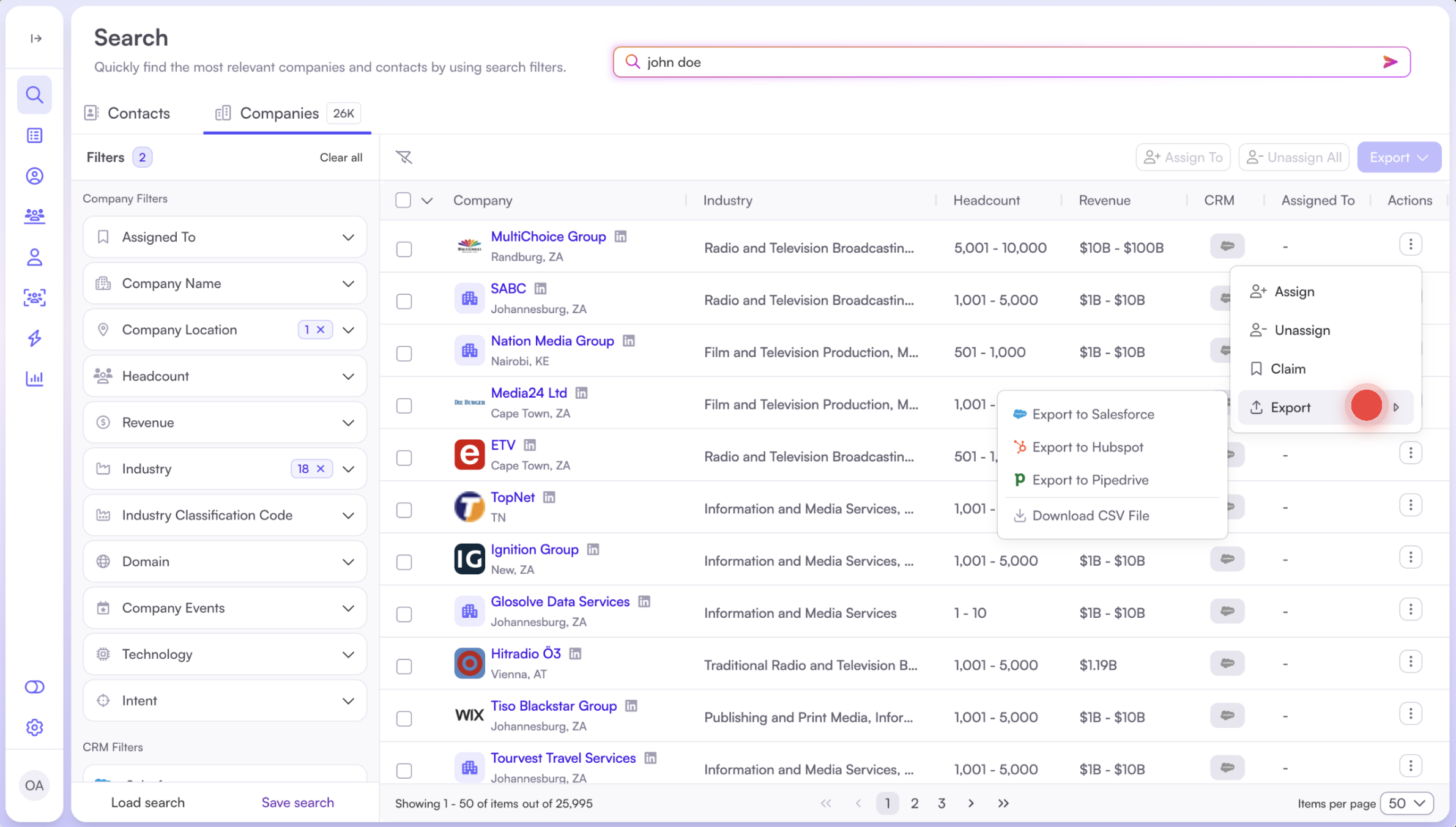Open the Items per page dropdown

1406,803
